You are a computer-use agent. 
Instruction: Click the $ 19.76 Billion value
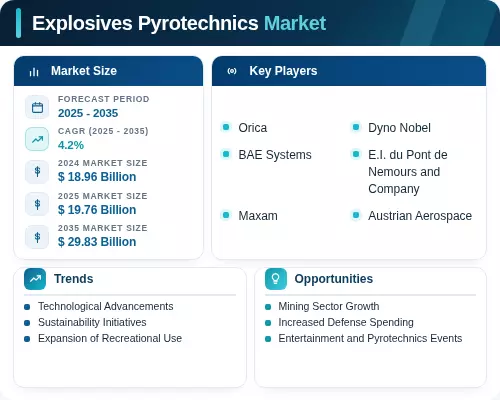point(97,210)
